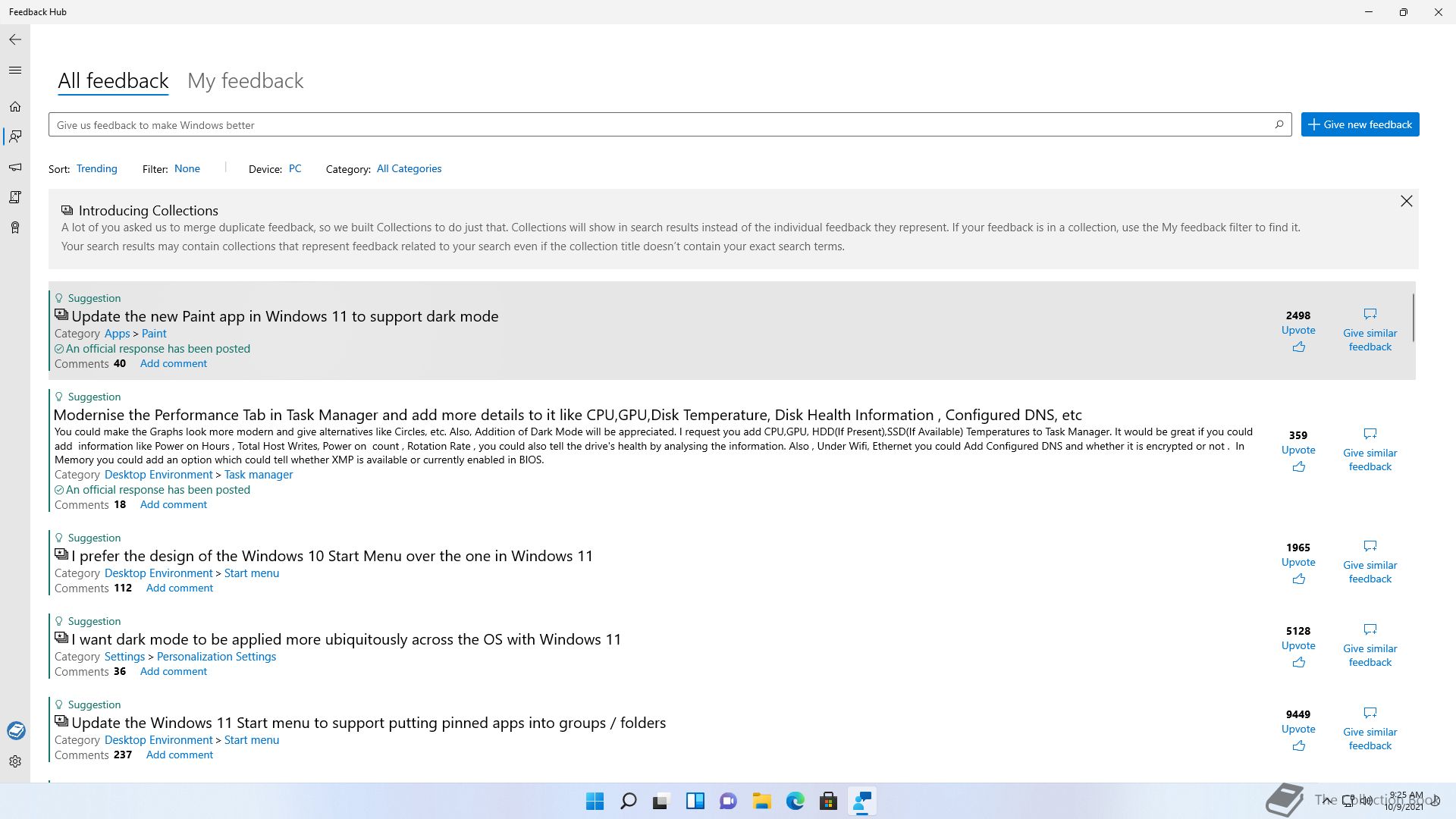Viewport: 1456px width, 819px height.
Task: Open Chat icon on taskbar
Action: (728, 801)
